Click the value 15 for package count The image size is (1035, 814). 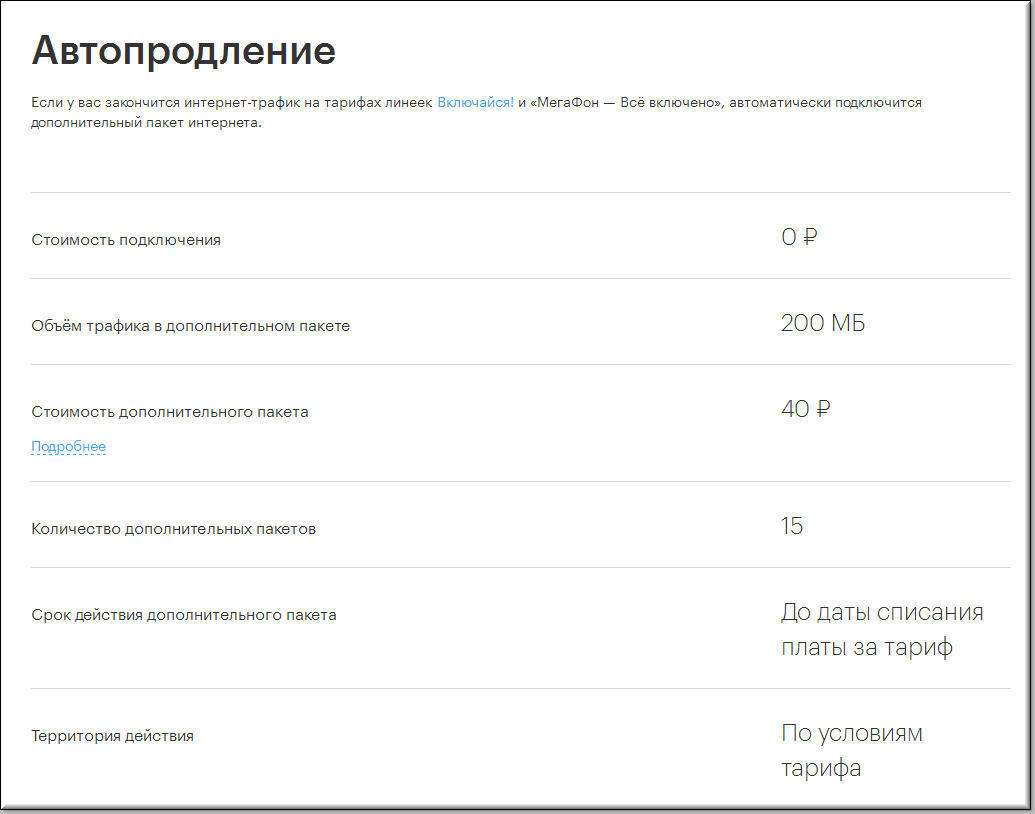point(792,527)
